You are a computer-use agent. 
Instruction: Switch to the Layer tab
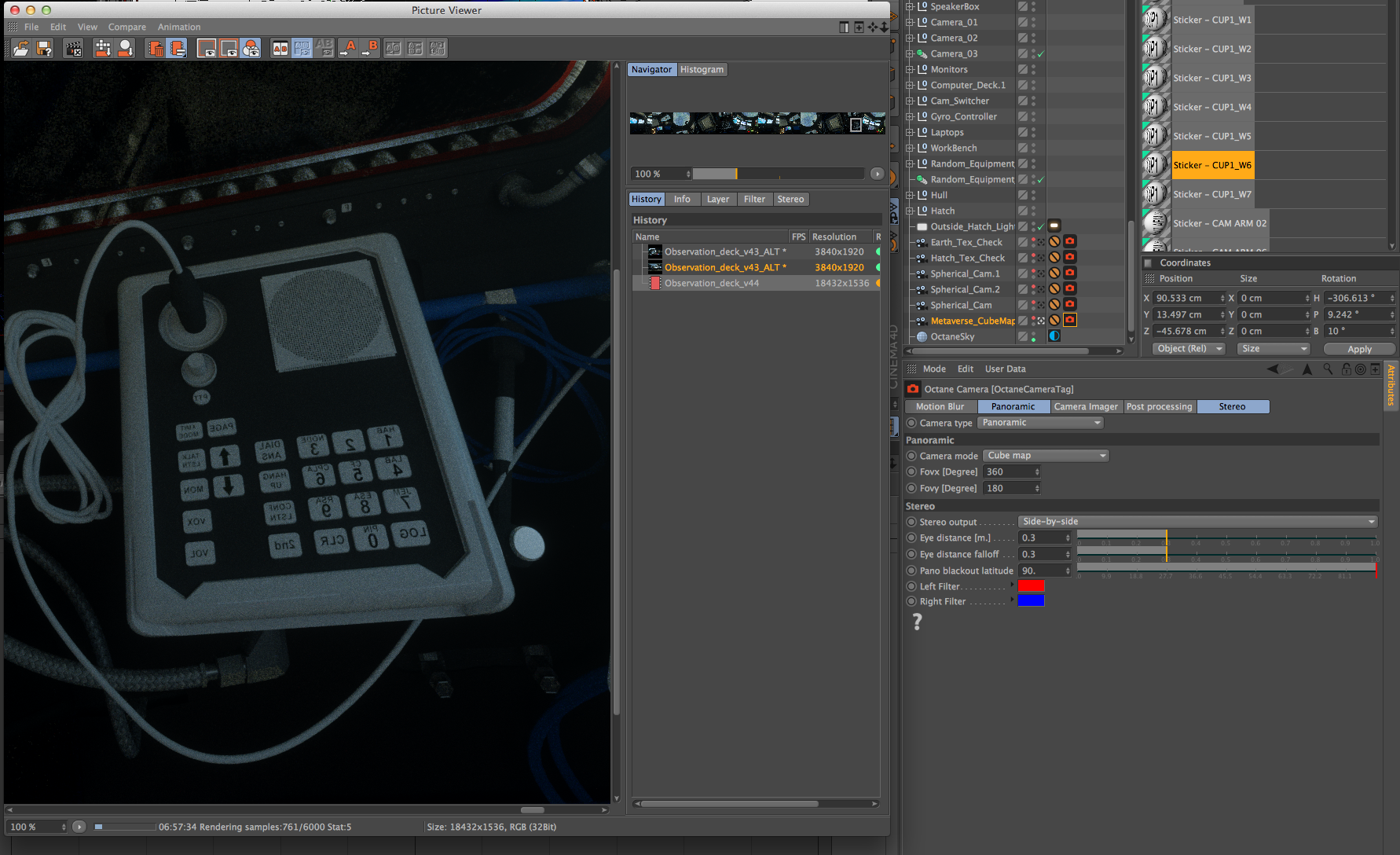(717, 200)
